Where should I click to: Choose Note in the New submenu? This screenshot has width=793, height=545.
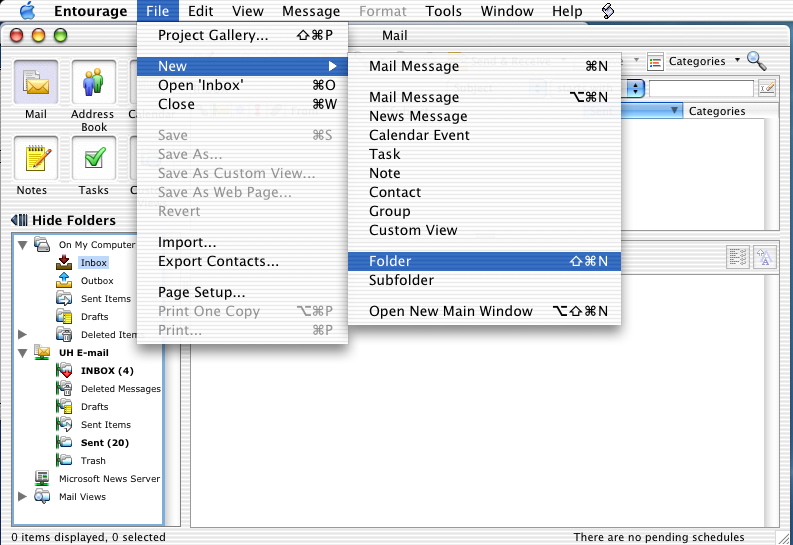484,173
